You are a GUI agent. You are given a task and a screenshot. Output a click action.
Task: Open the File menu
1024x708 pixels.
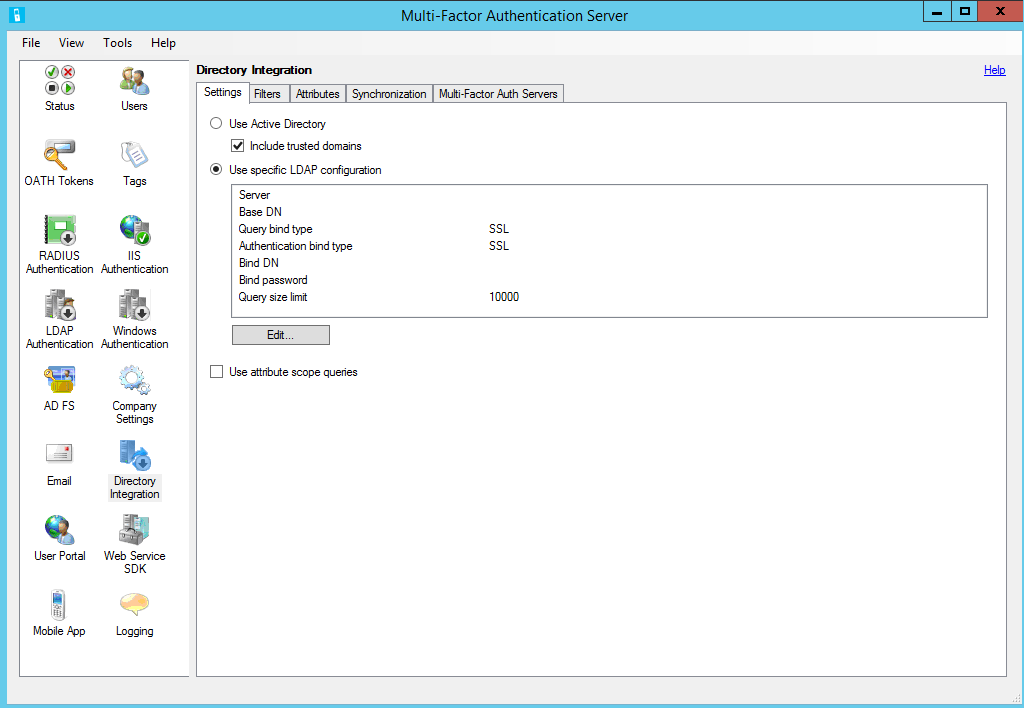tap(31, 42)
